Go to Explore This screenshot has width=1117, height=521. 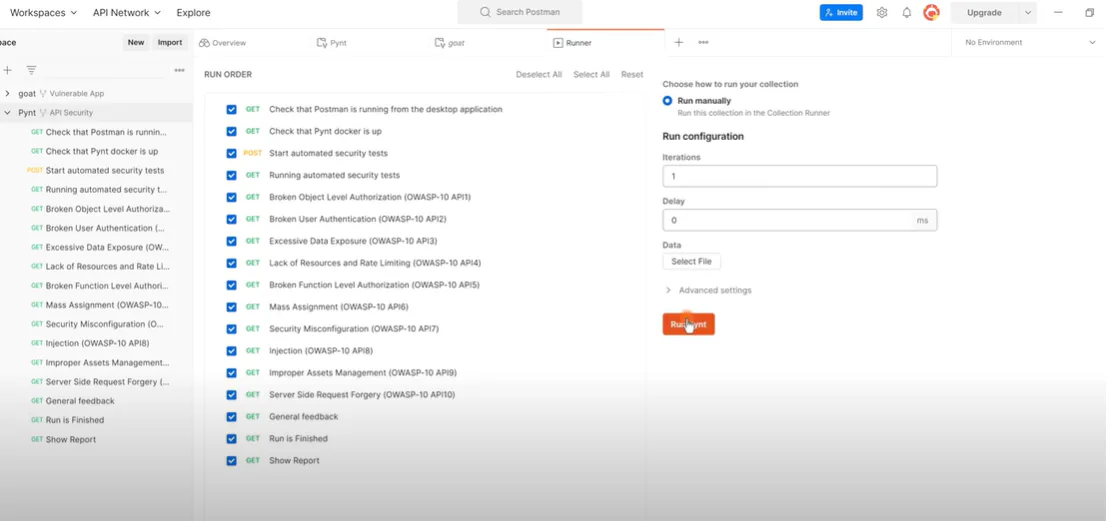pos(193,13)
